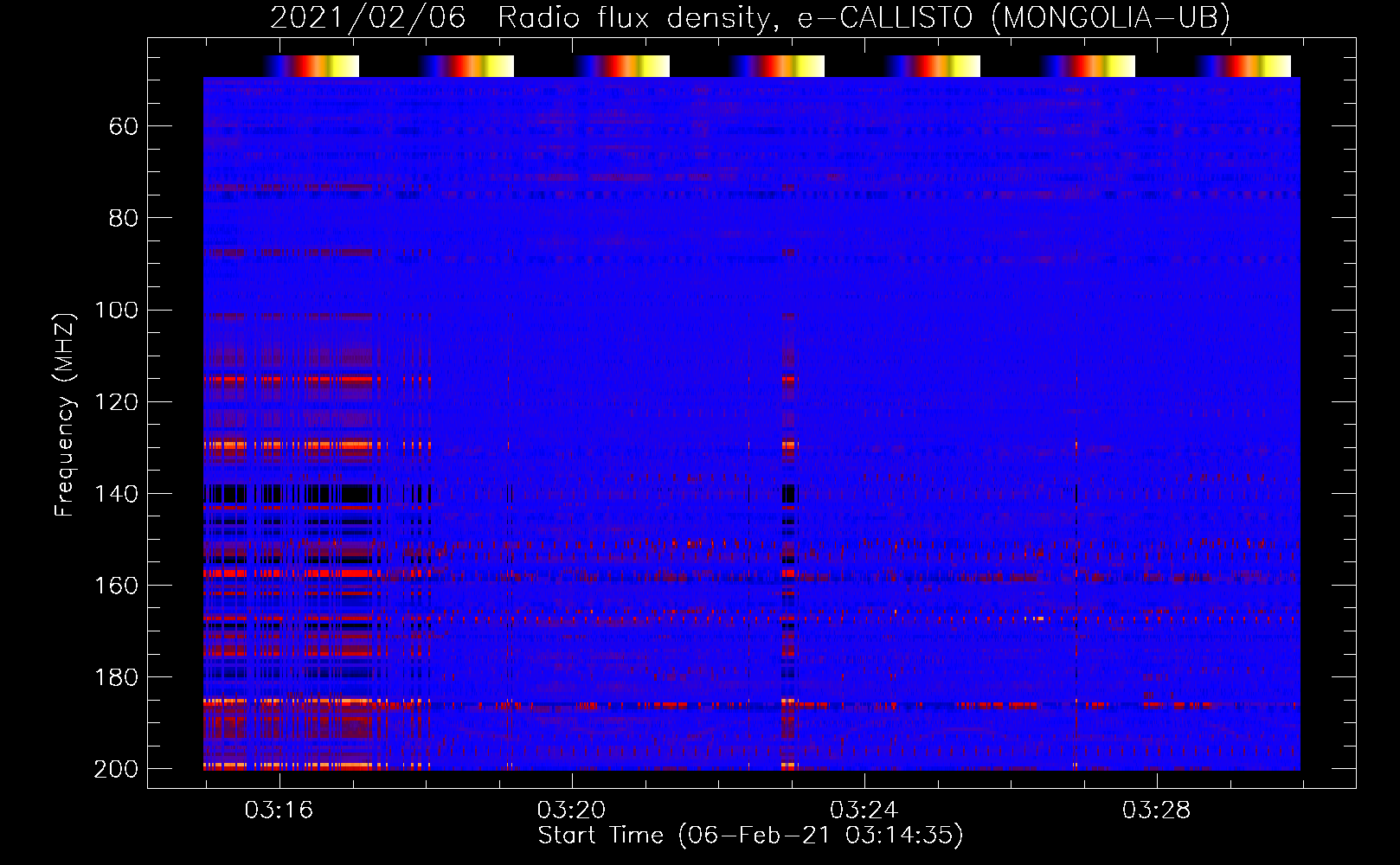Viewport: 1400px width, 865px height.
Task: Click the 200 frequency tick label
Action: click(116, 769)
